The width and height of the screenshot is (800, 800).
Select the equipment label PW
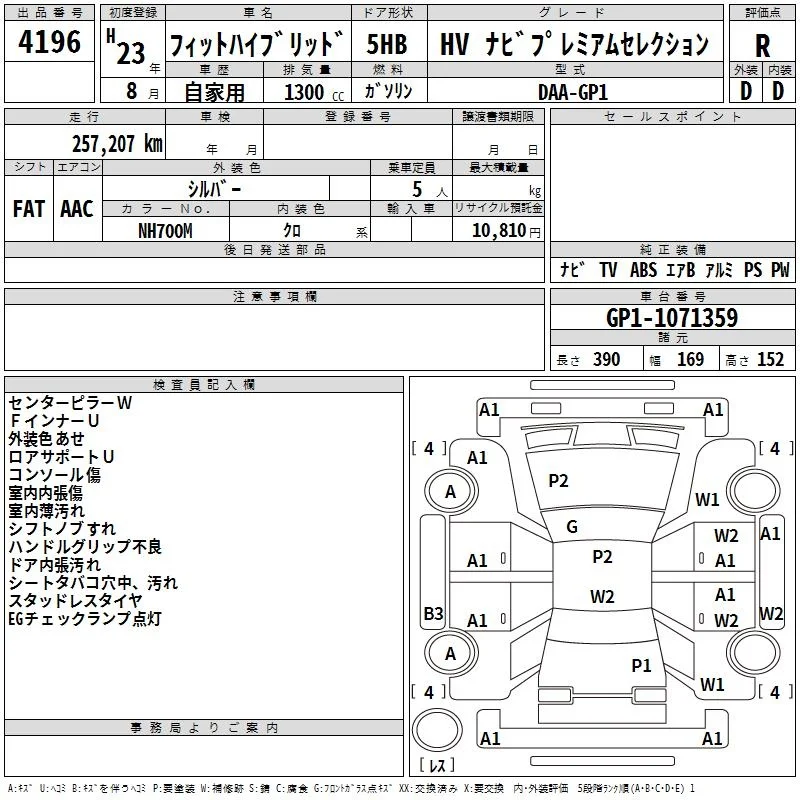pyautogui.click(x=780, y=270)
